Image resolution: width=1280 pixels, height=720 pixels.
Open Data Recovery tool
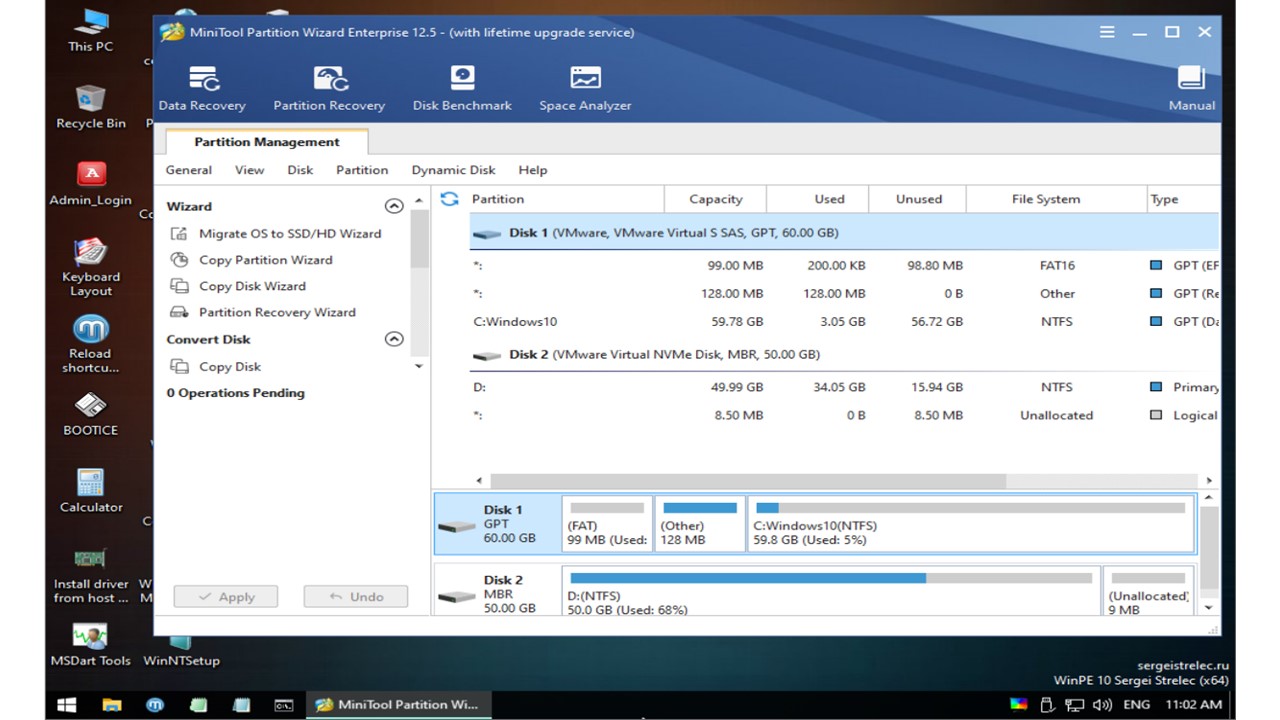click(202, 89)
